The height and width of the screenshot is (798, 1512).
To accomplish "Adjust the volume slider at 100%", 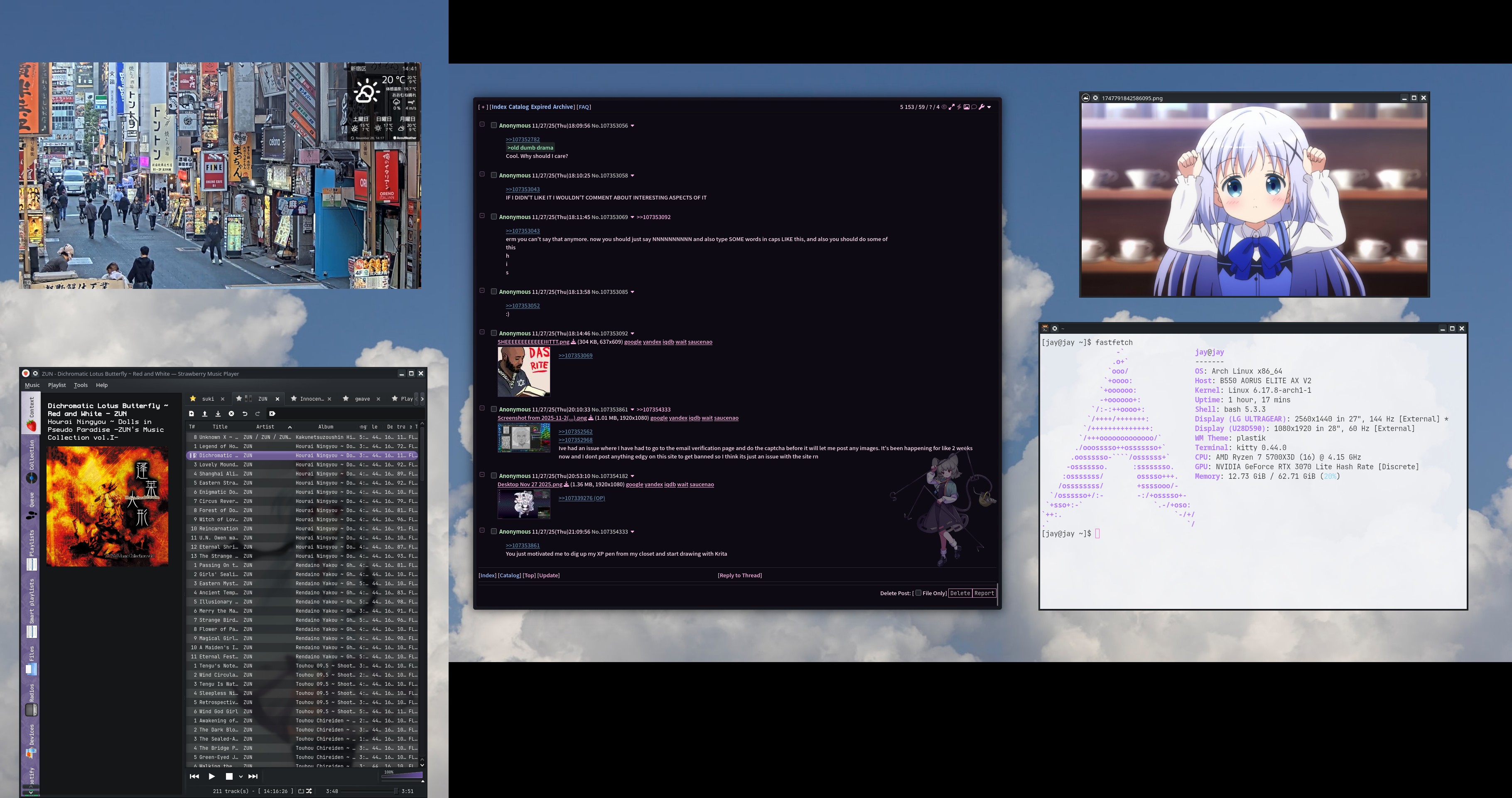I will [403, 776].
